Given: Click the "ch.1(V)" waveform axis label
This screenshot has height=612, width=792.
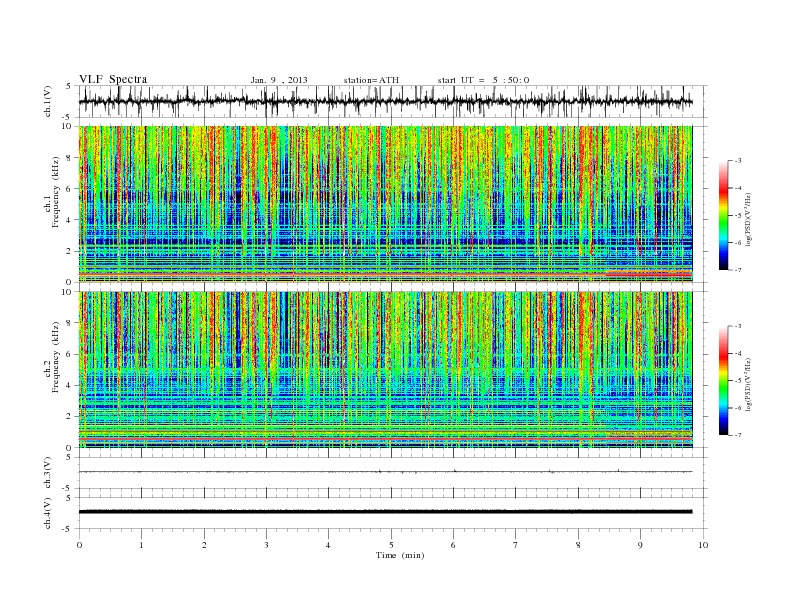Looking at the screenshot, I should (48, 101).
